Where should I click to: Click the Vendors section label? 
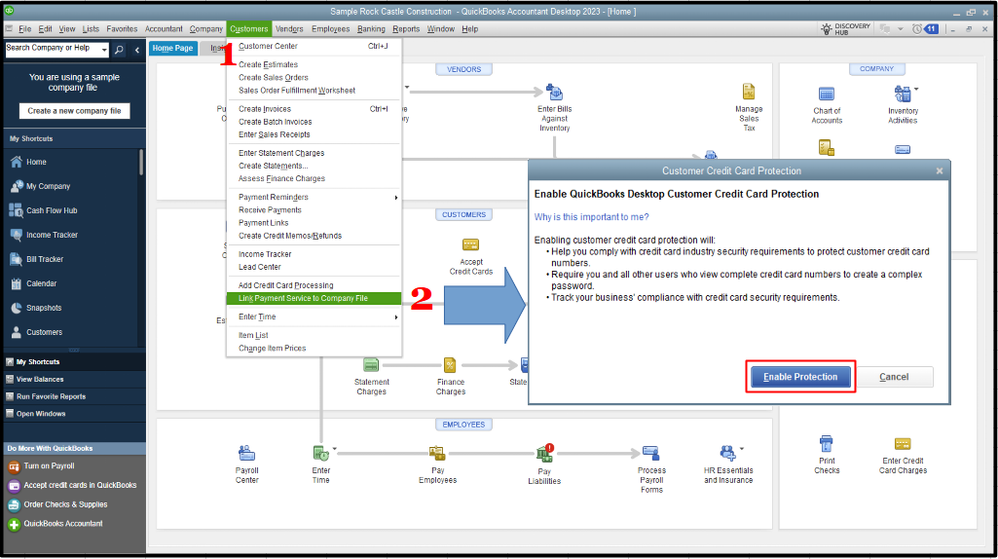click(x=463, y=69)
